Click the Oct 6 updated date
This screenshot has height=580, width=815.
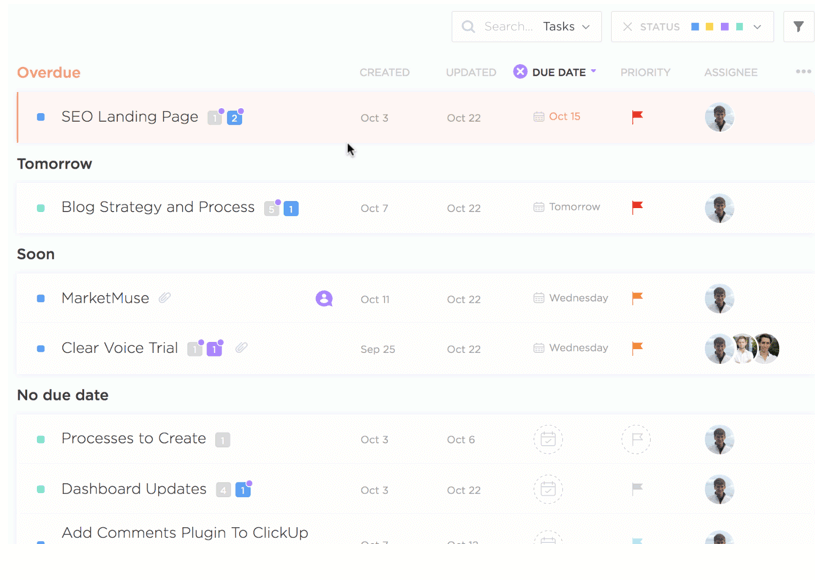[461, 440]
